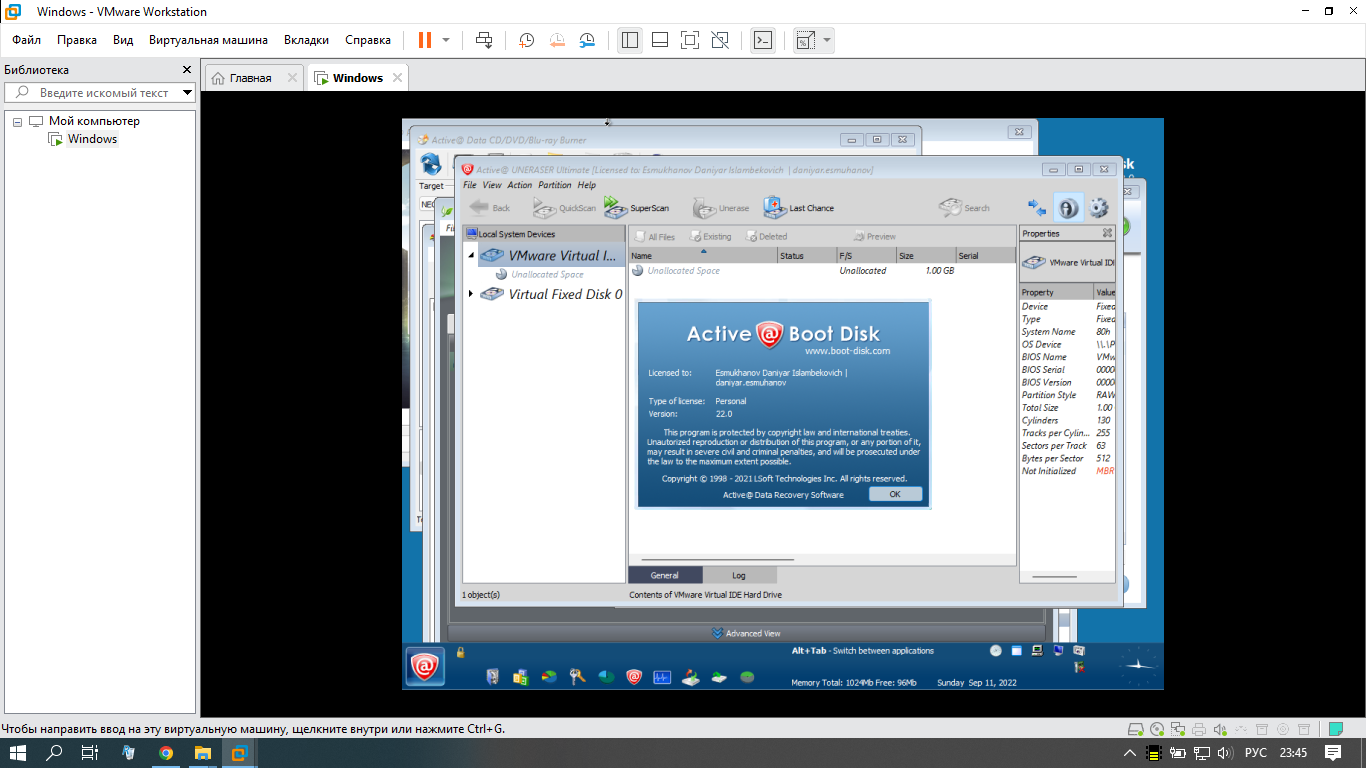Click OK in the Active Boot Disk dialog
This screenshot has height=768, width=1366.
point(895,494)
